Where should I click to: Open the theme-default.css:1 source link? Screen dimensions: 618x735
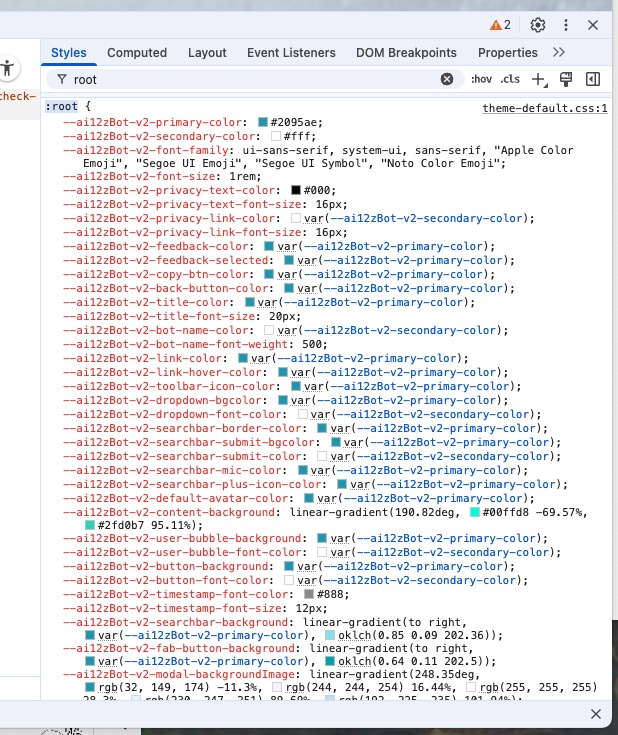coord(545,107)
